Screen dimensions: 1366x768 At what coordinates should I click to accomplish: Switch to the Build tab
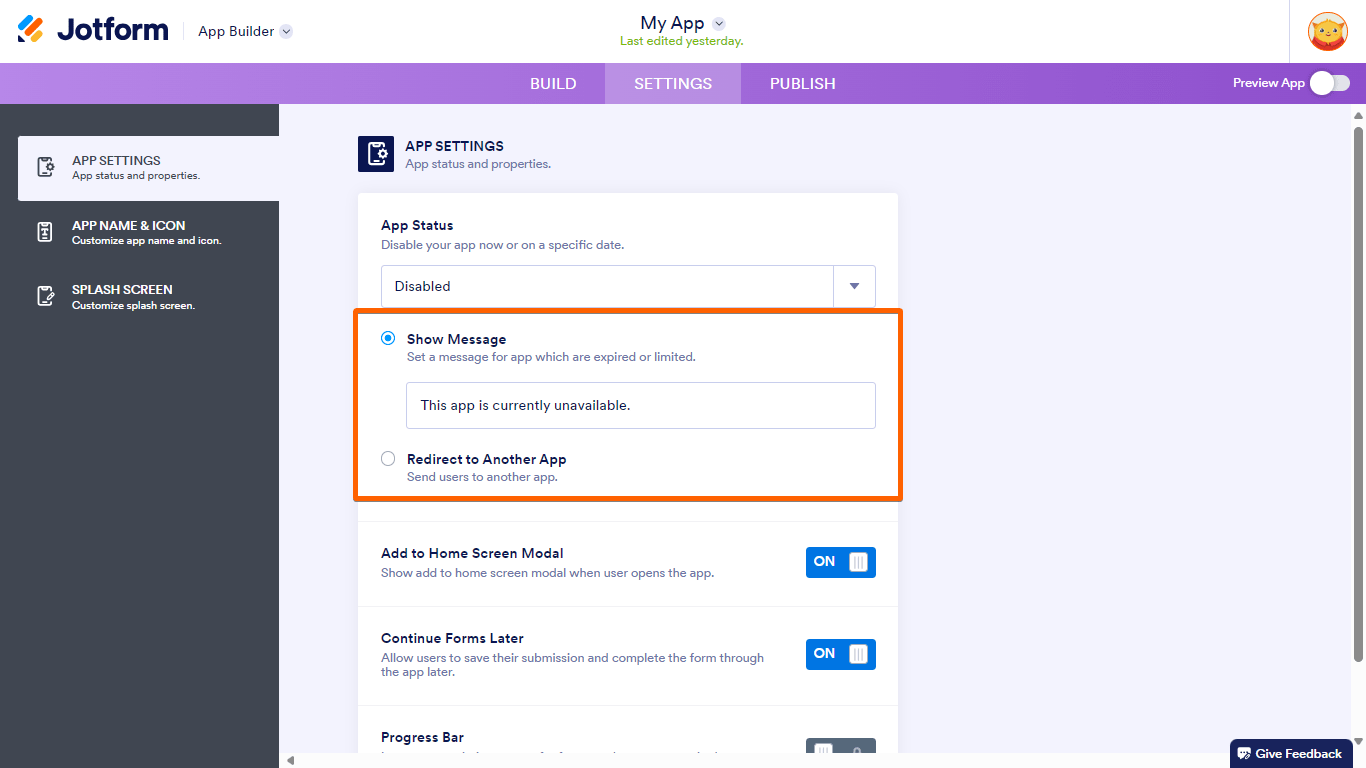[x=553, y=84]
